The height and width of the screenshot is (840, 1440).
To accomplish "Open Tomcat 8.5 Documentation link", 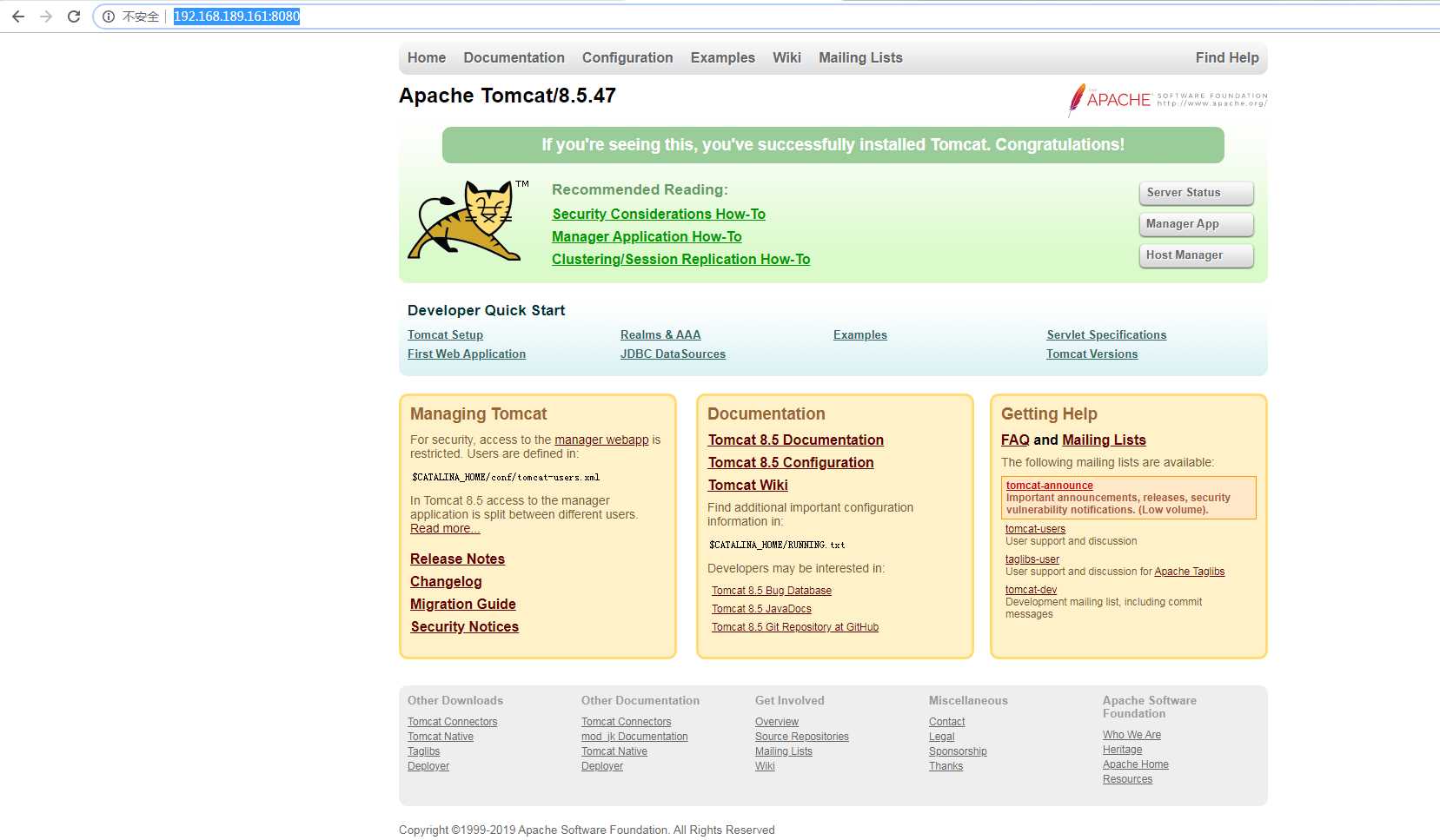I will (x=795, y=440).
